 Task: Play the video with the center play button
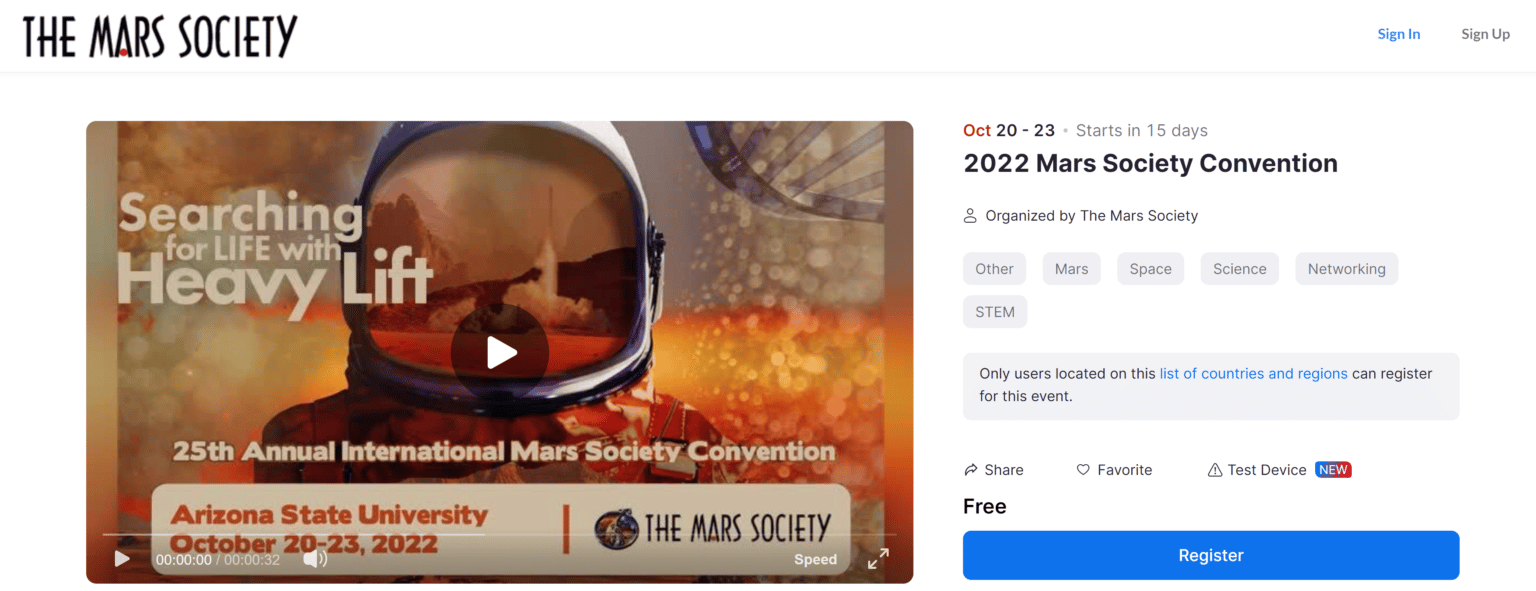pyautogui.click(x=499, y=352)
